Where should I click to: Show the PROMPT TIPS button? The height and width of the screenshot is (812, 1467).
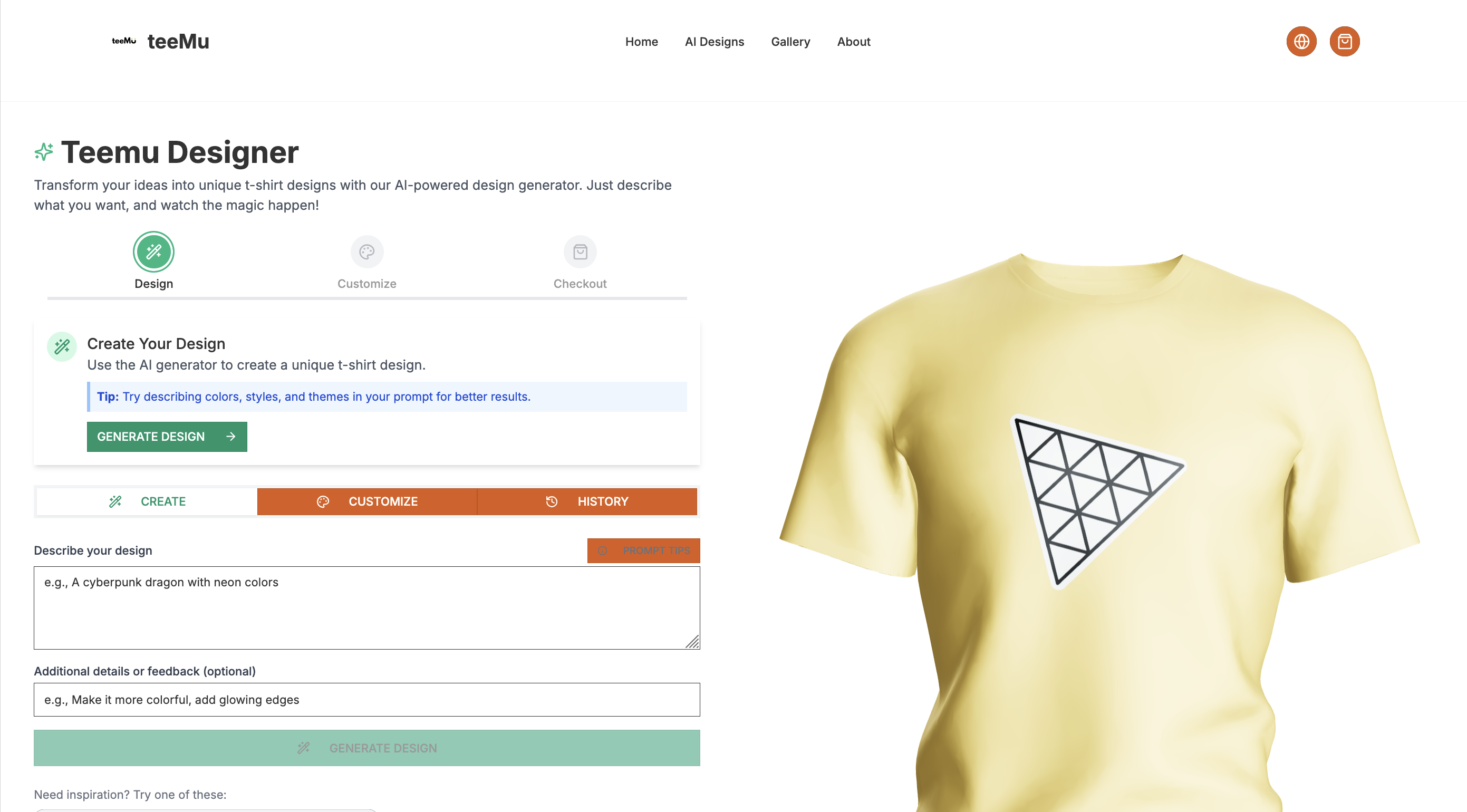(x=643, y=550)
